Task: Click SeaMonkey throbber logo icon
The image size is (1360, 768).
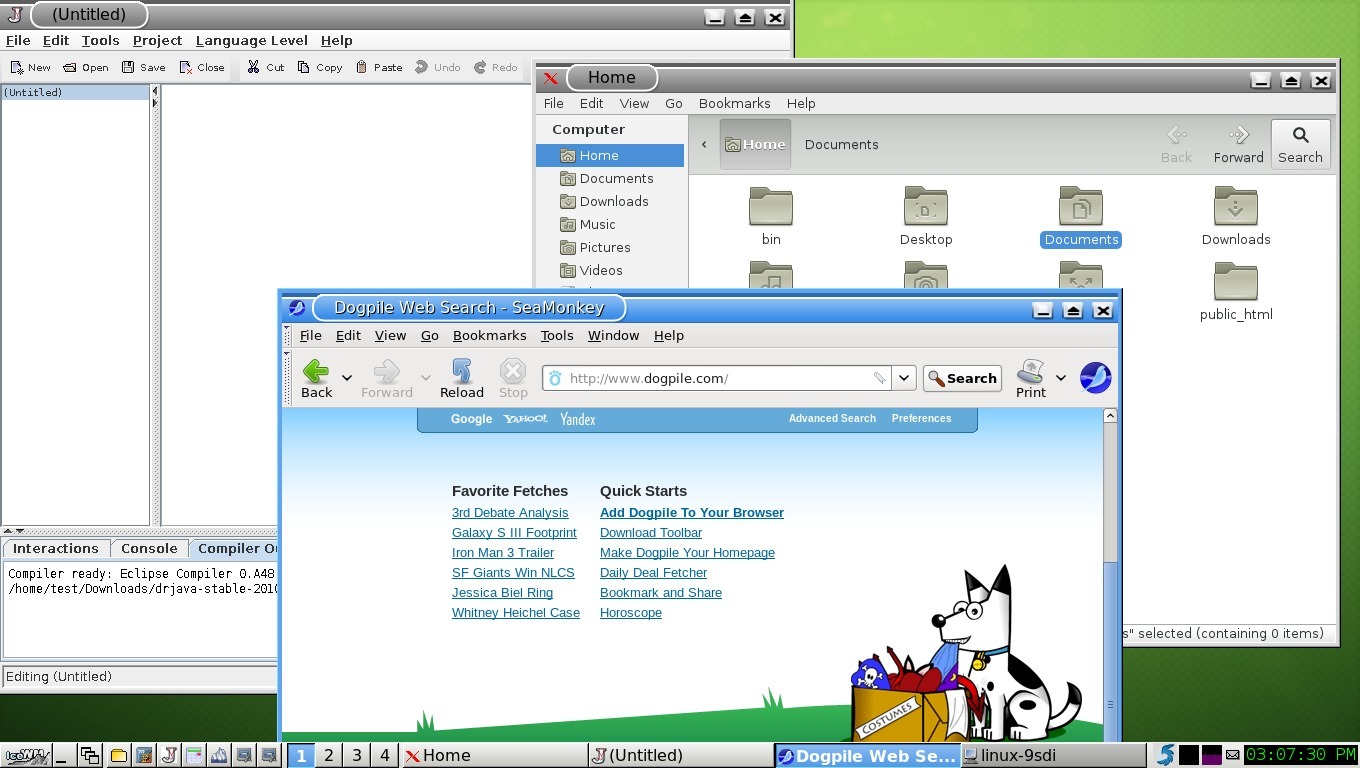Action: 1095,378
